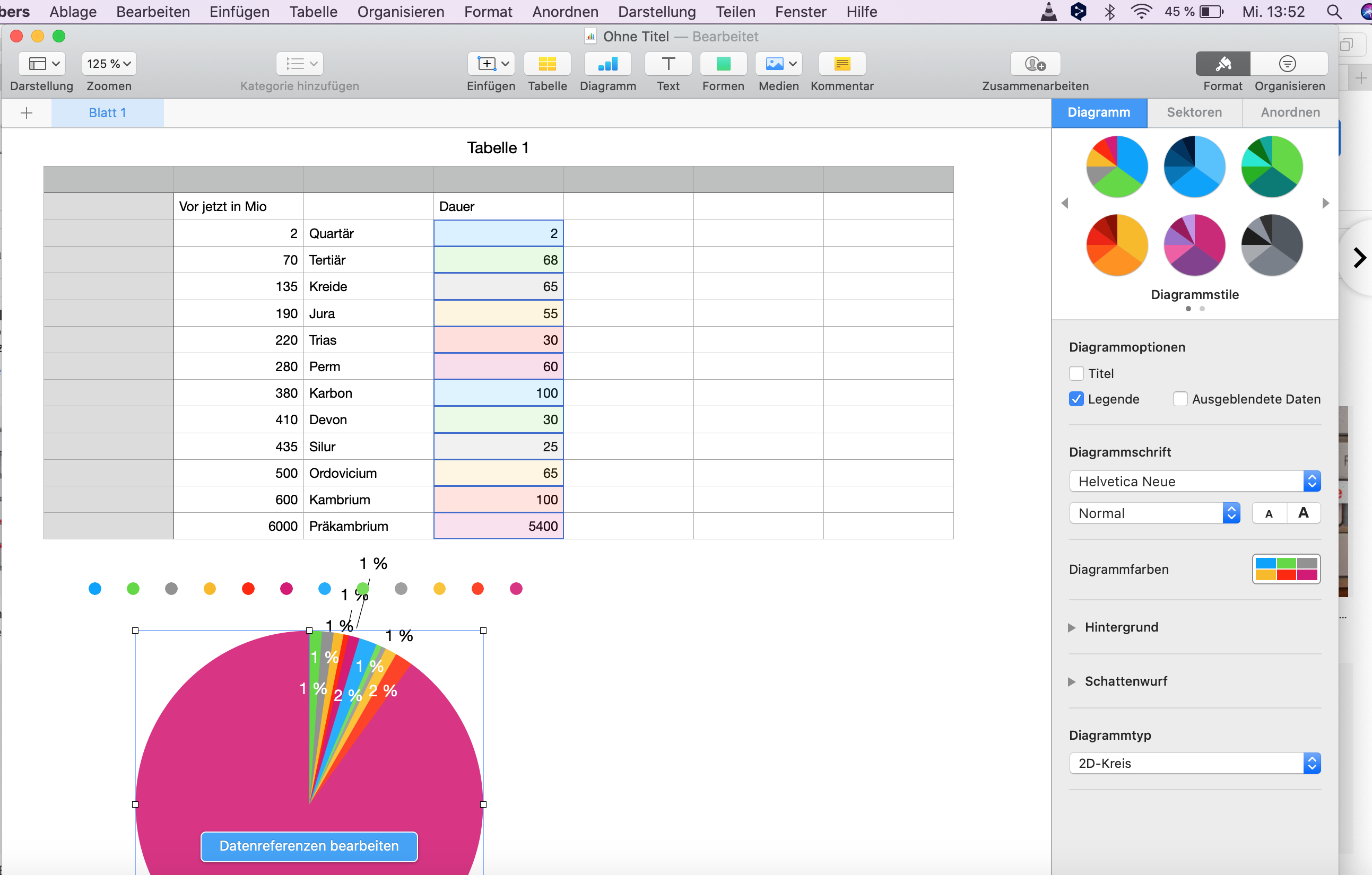Open the Formen shapes icon
Screen dimensions: 1372x875
pyautogui.click(x=723, y=64)
